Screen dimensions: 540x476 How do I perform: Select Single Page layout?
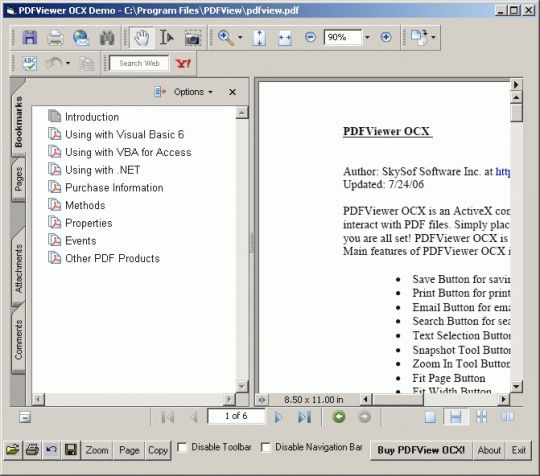(x=430, y=417)
